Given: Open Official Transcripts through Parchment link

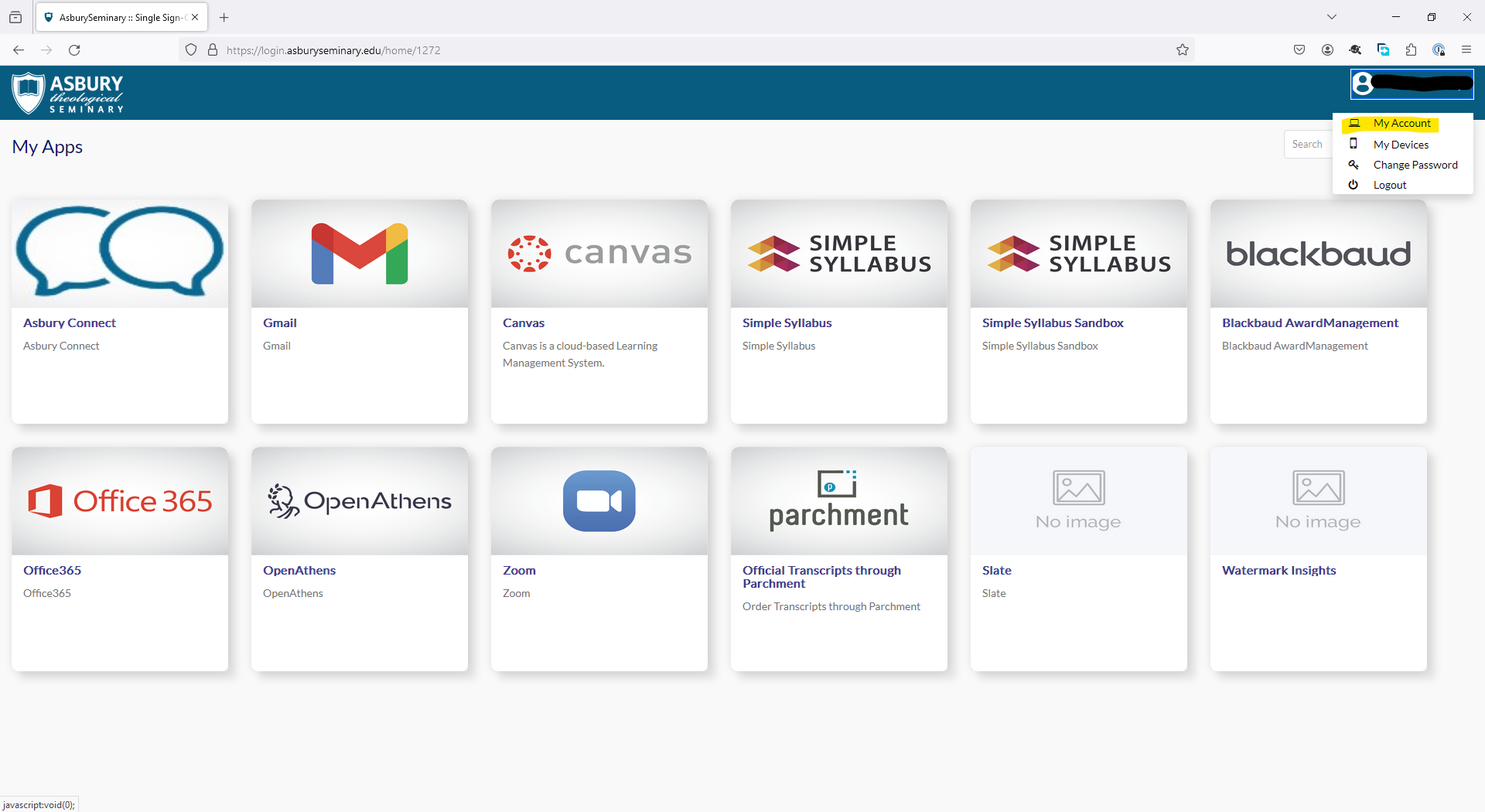Looking at the screenshot, I should [821, 577].
